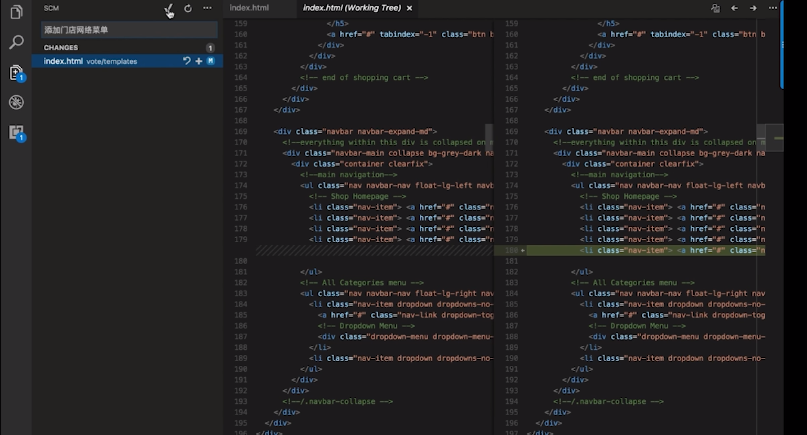Image resolution: width=807 pixels, height=435 pixels.
Task: Go to next change arrow
Action: tap(753, 8)
